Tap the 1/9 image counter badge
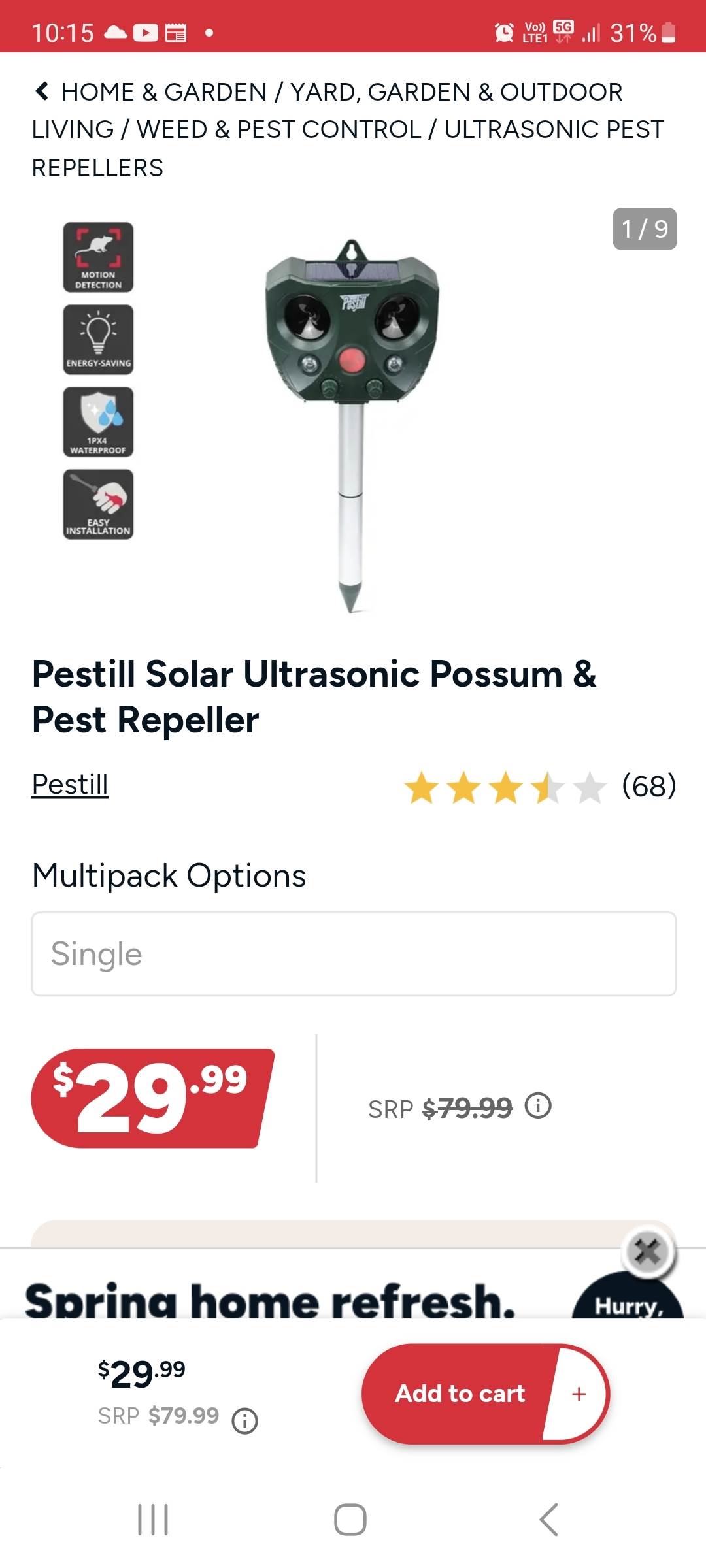This screenshot has height=1568, width=706. (645, 229)
